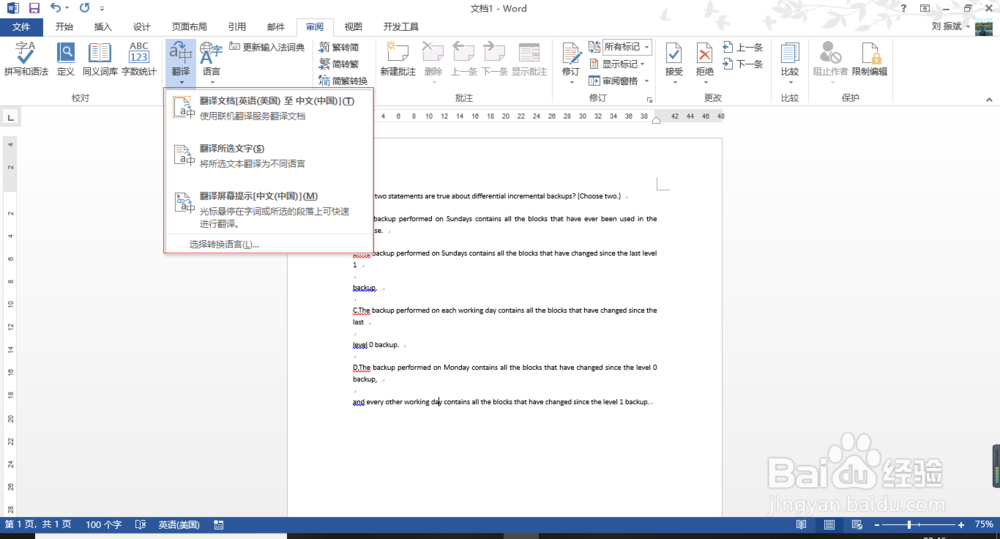Open the 比较 compare menu

point(790,62)
